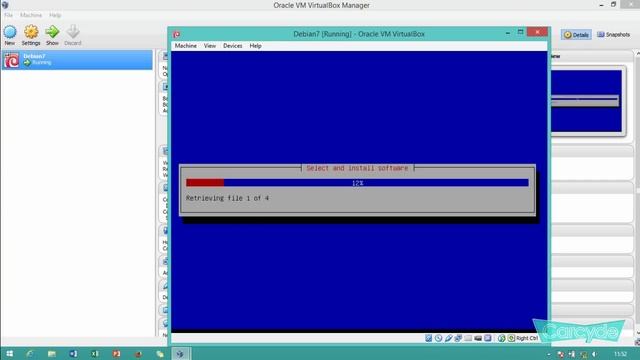Click the green Show arrow icon
The image size is (640, 360).
coord(52,32)
